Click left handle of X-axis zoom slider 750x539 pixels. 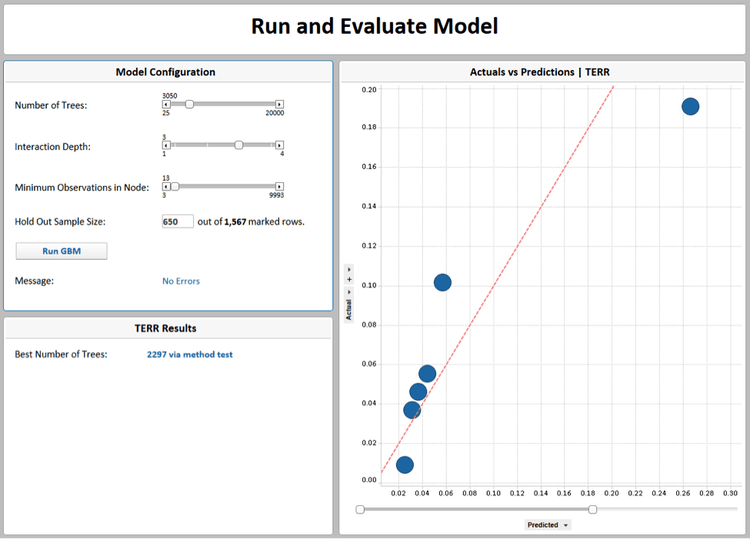tap(360, 509)
